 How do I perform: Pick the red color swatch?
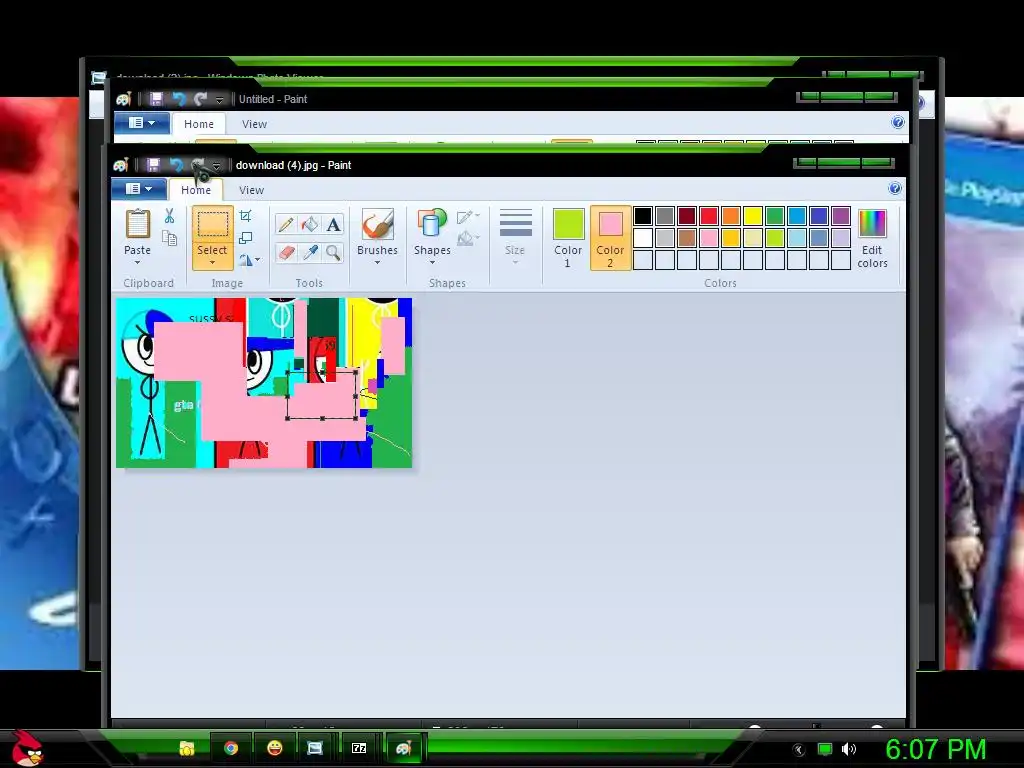click(709, 216)
